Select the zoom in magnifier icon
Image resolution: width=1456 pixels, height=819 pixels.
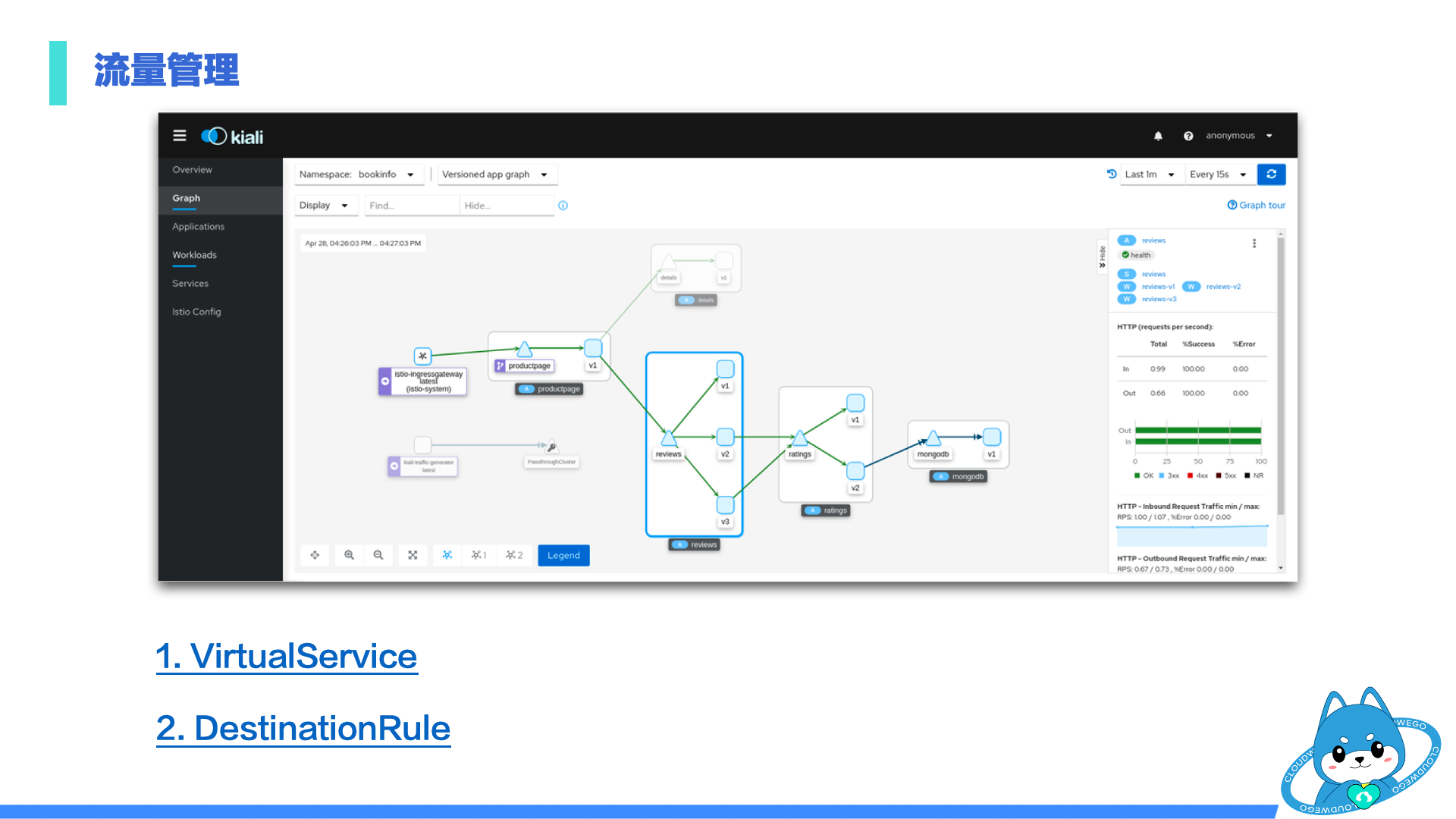click(x=349, y=555)
